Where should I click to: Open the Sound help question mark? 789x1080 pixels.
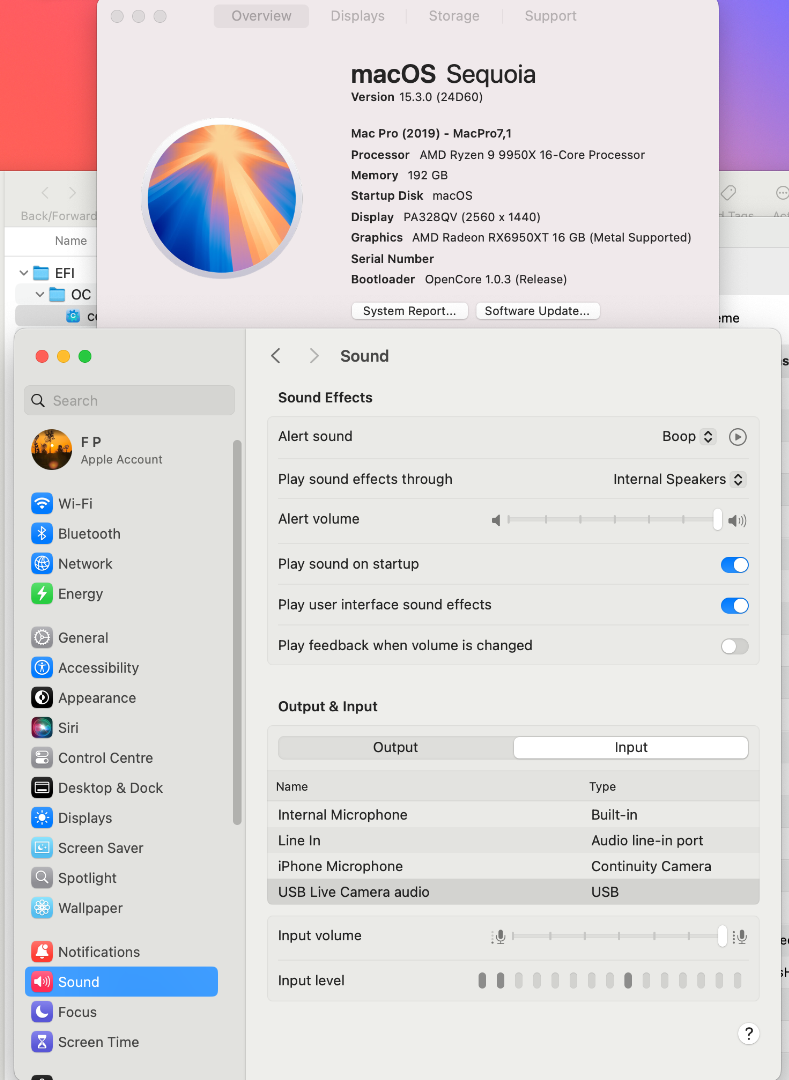(x=748, y=1034)
